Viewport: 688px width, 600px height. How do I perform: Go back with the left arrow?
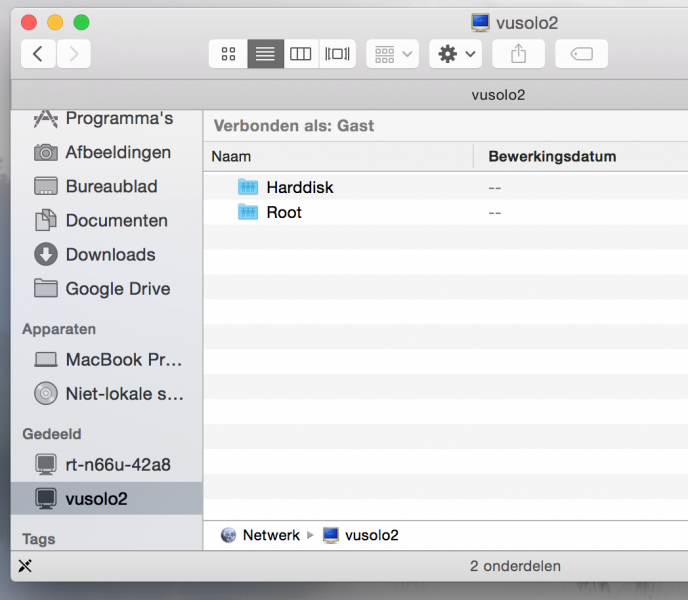(38, 54)
